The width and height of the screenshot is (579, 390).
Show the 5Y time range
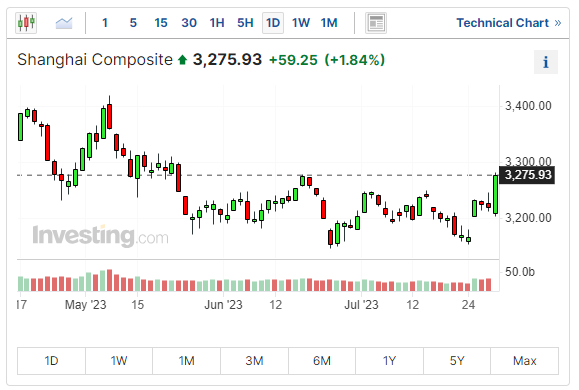pos(457,360)
